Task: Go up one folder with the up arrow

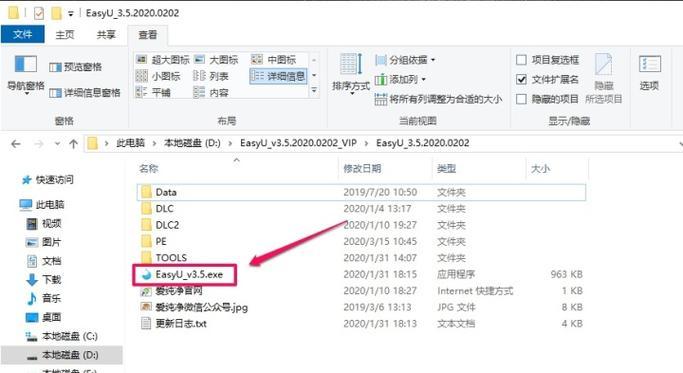Action: pyautogui.click(x=74, y=143)
